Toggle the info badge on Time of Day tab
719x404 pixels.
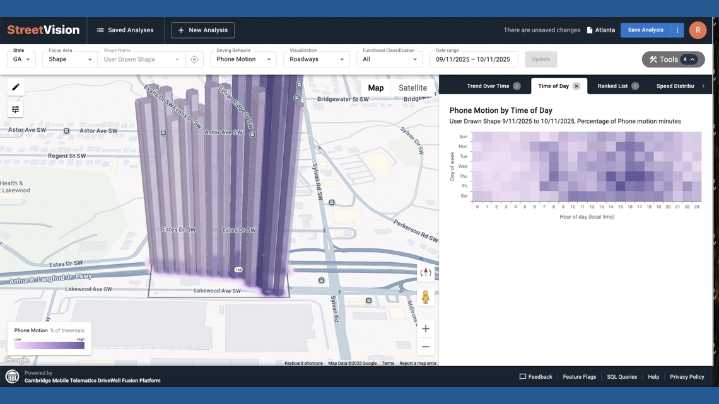tap(577, 86)
